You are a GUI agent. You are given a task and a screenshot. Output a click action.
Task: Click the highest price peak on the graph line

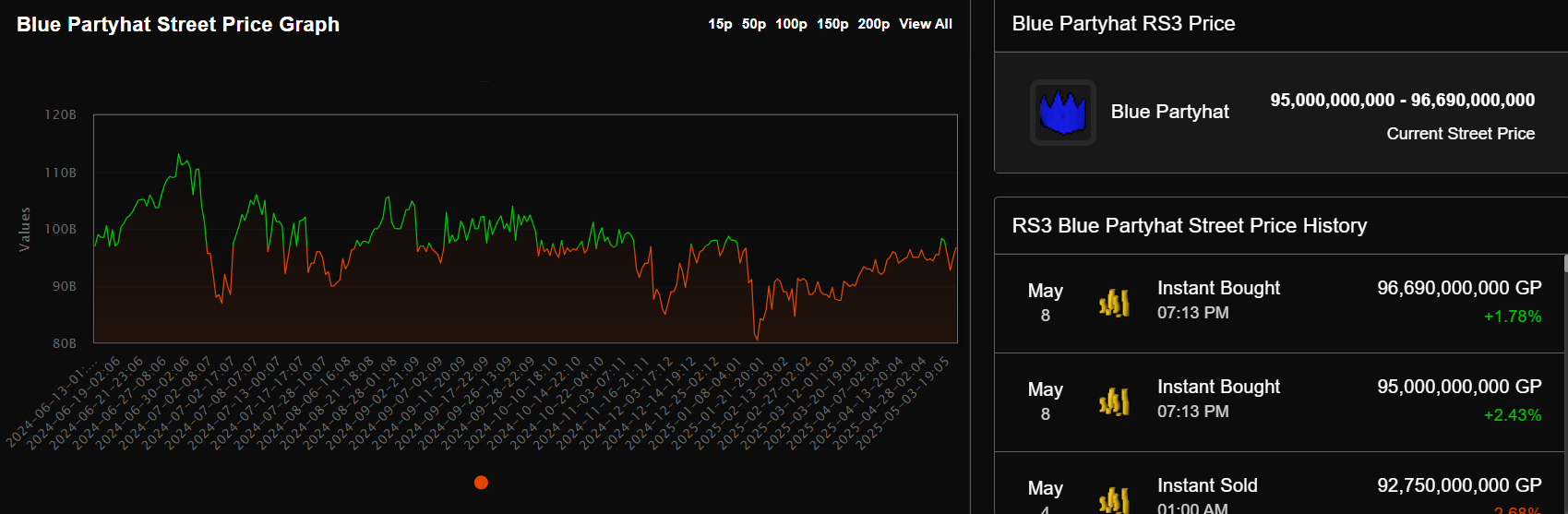coord(179,155)
